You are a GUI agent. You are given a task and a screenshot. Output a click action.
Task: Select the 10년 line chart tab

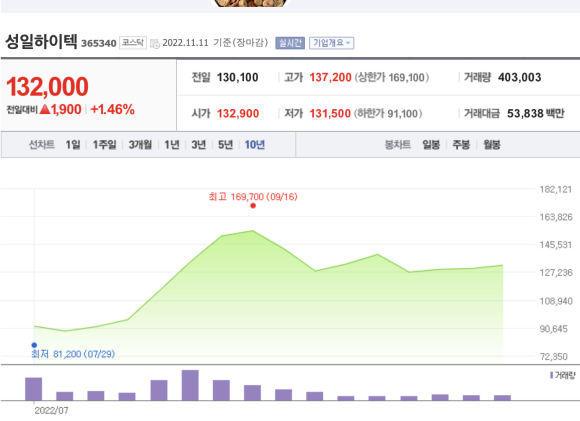[254, 145]
